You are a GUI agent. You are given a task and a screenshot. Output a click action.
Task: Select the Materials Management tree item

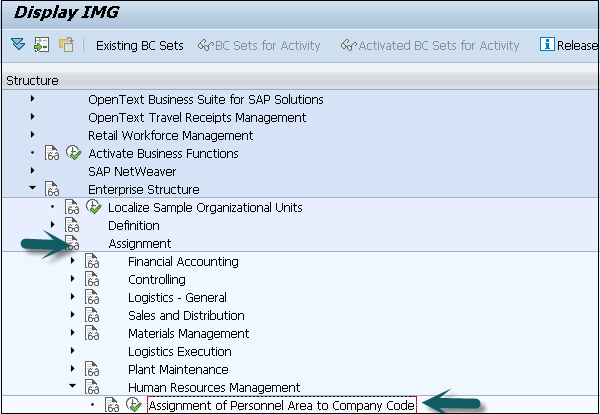click(188, 334)
